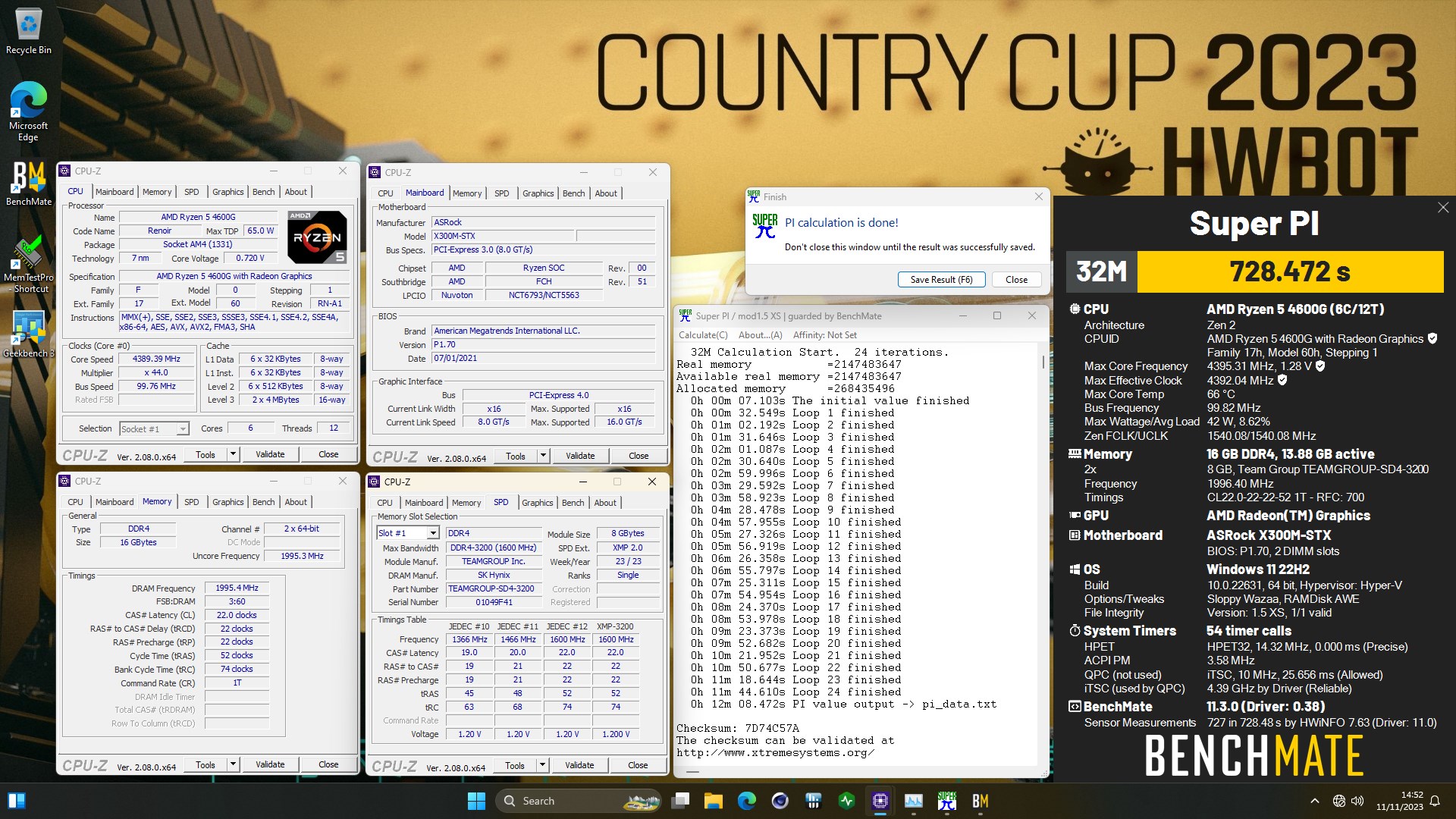1456x819 pixels.
Task: Open the MemTestPro desktop shortcut
Action: pos(29,265)
